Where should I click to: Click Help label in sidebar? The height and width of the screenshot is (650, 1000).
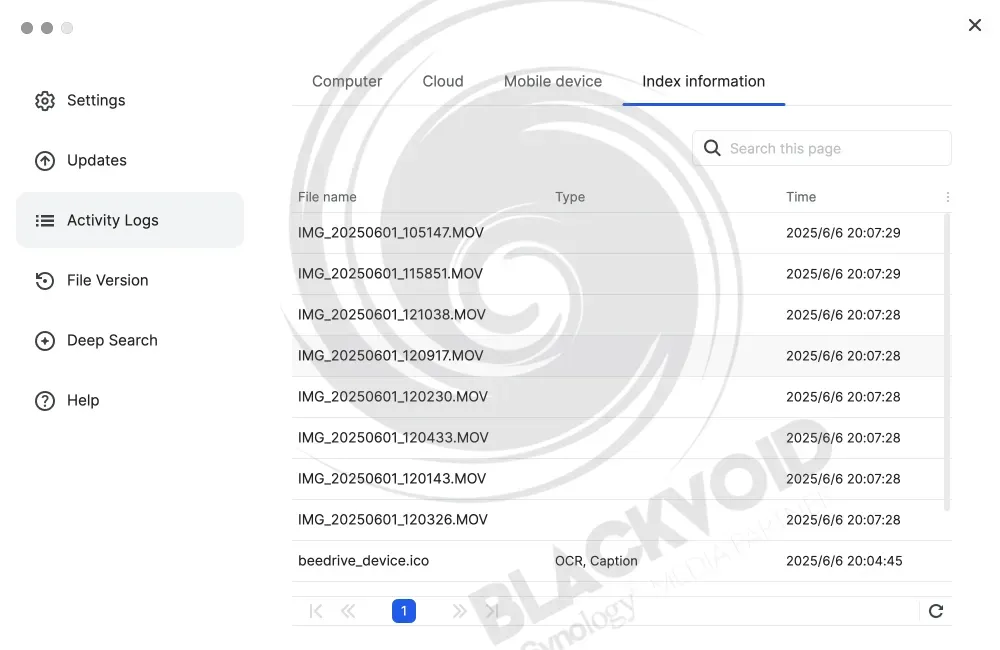point(83,401)
